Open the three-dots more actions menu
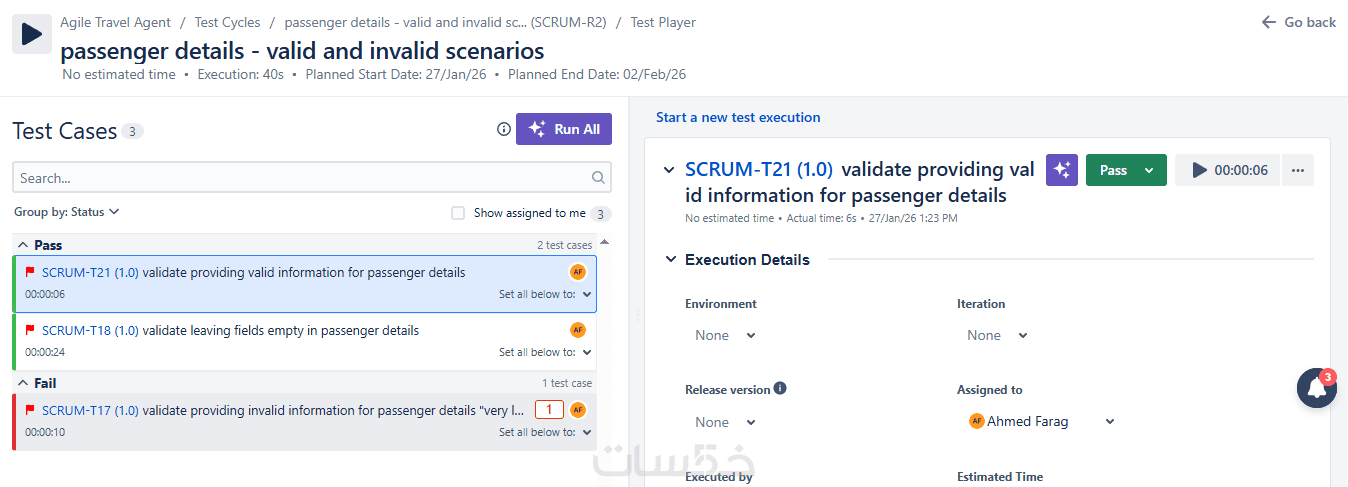Viewport: 1348px width, 487px height. (1298, 170)
